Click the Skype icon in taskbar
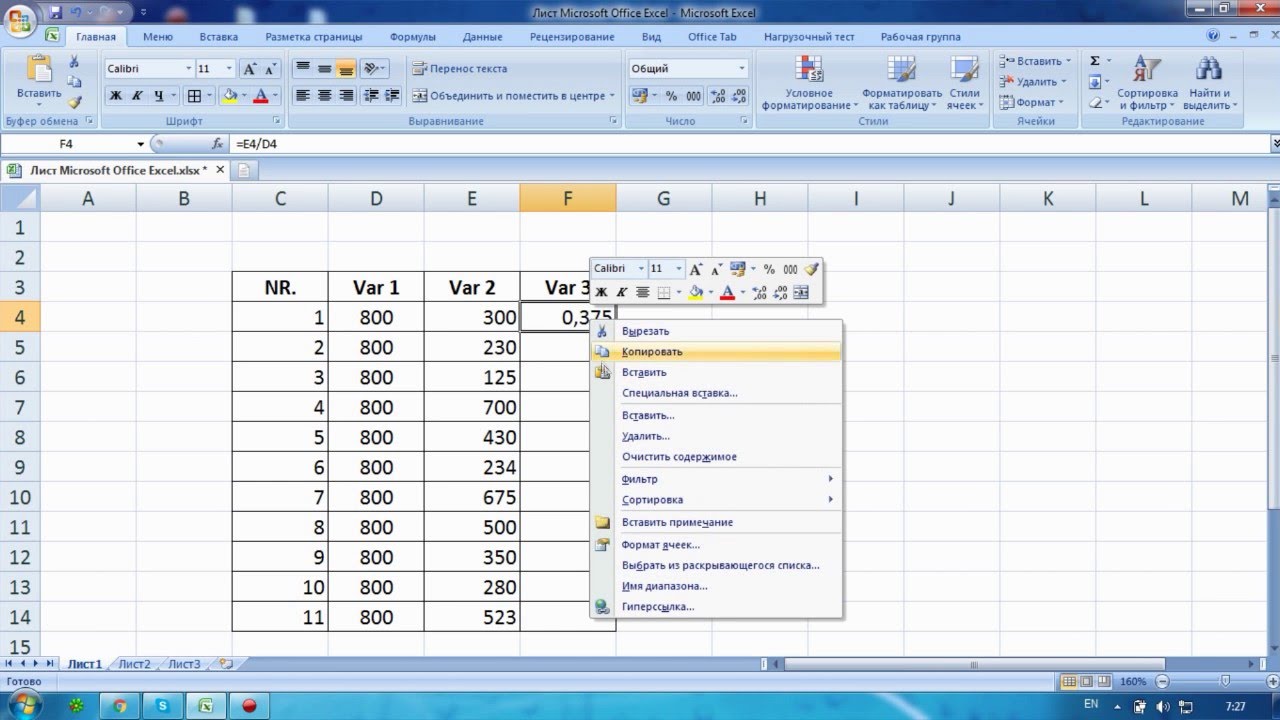Image resolution: width=1280 pixels, height=720 pixels. pyautogui.click(x=162, y=705)
